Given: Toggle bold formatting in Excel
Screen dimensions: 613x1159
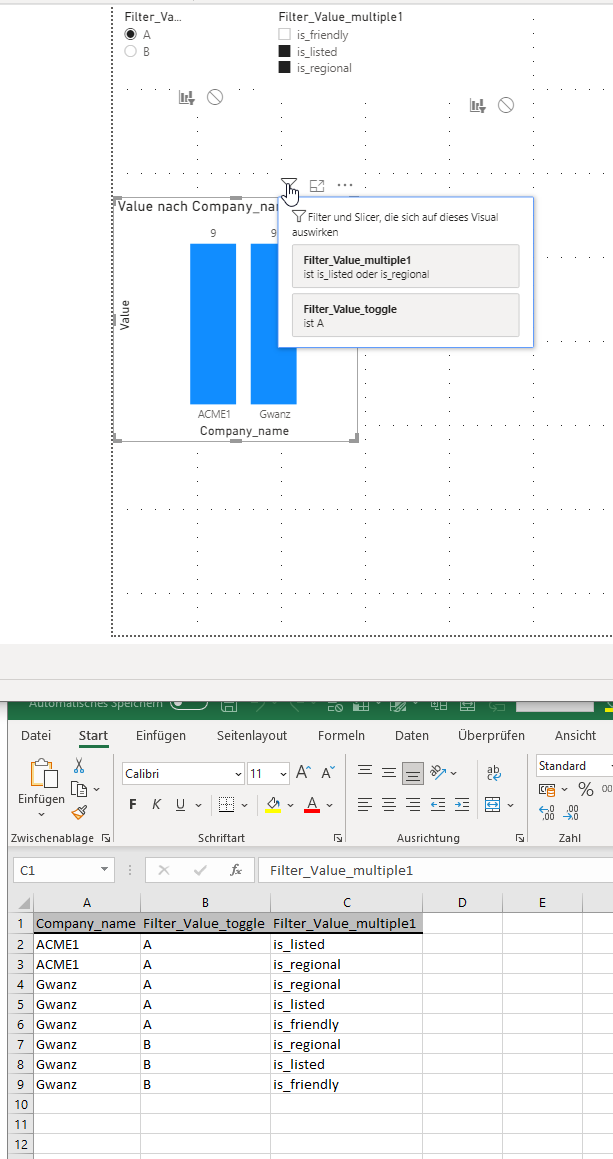Looking at the screenshot, I should (x=133, y=804).
